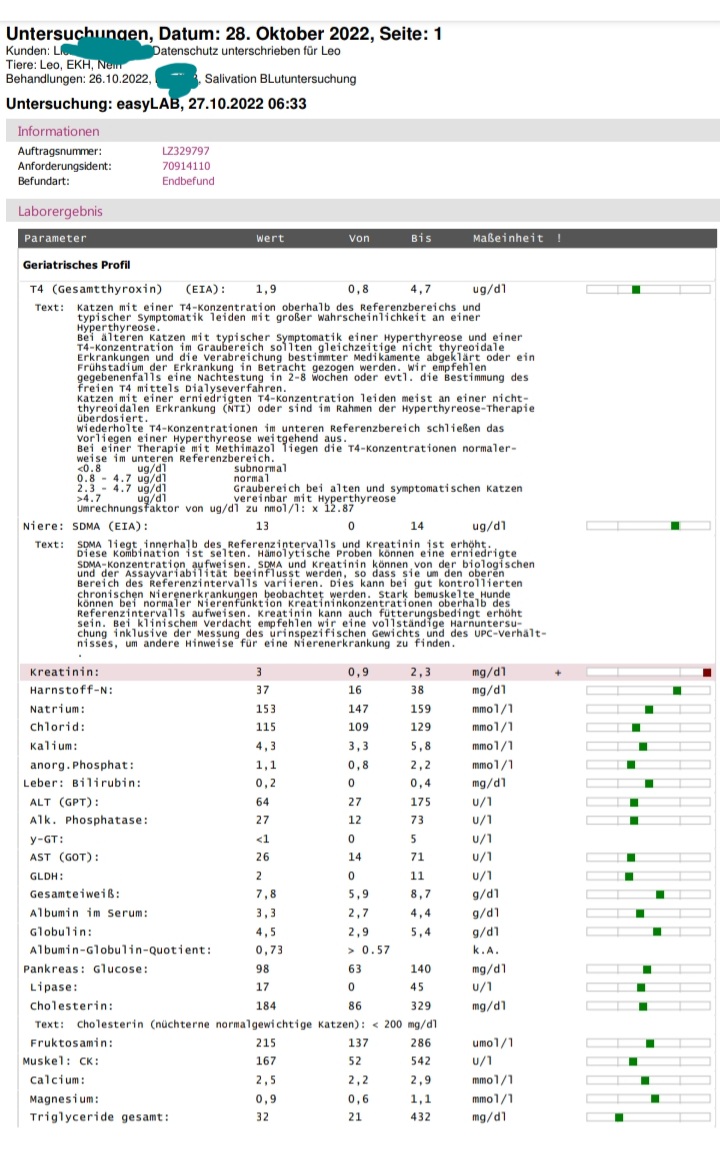Click the green marker on the T4 range bar
The image size is (720, 1150).
(636, 290)
